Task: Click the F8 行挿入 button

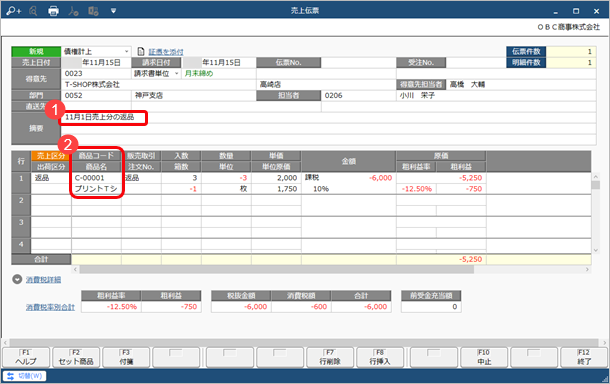Action: 380,357
